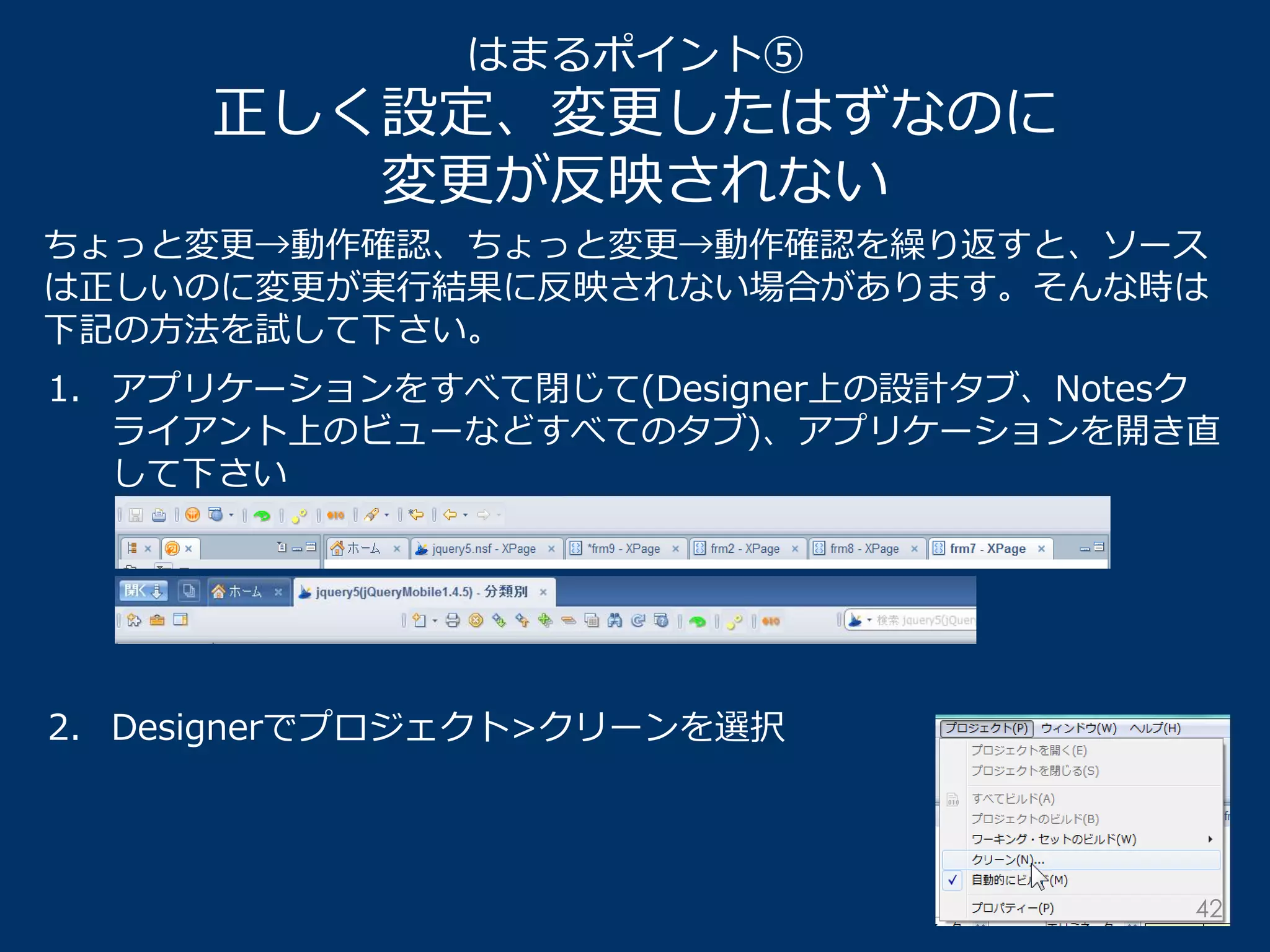Click the puzzle piece star icon in Notes toolbar

(x=134, y=620)
